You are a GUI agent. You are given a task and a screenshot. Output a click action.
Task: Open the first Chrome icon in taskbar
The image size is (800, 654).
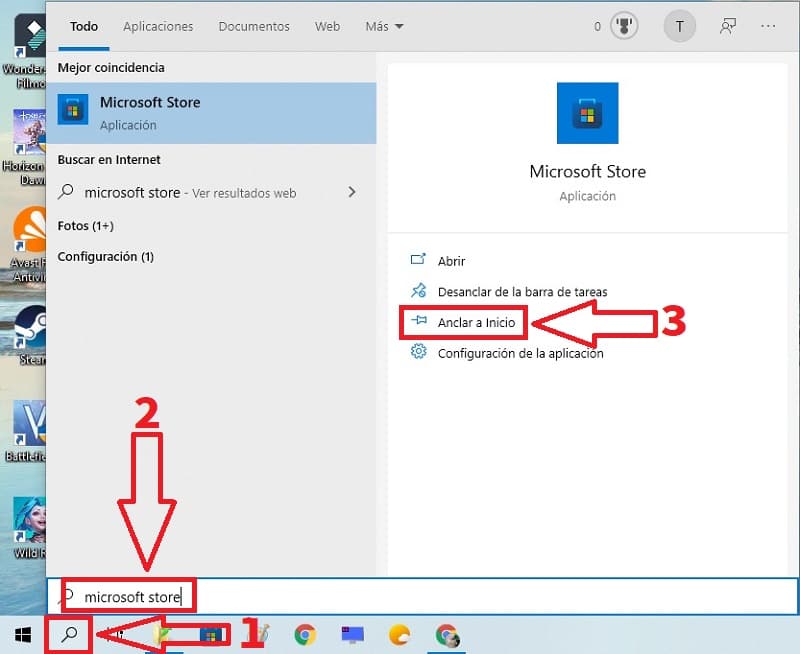click(305, 635)
